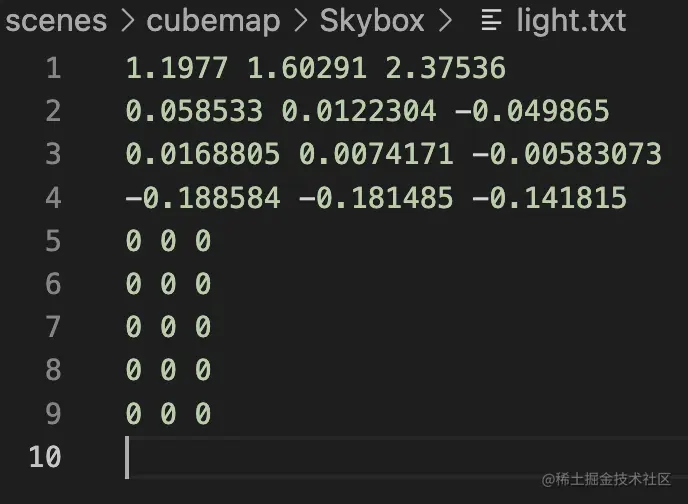Screen dimensions: 688x504
Task: Expand chevron between cubemap and Skybox
Action: pyautogui.click(x=300, y=21)
